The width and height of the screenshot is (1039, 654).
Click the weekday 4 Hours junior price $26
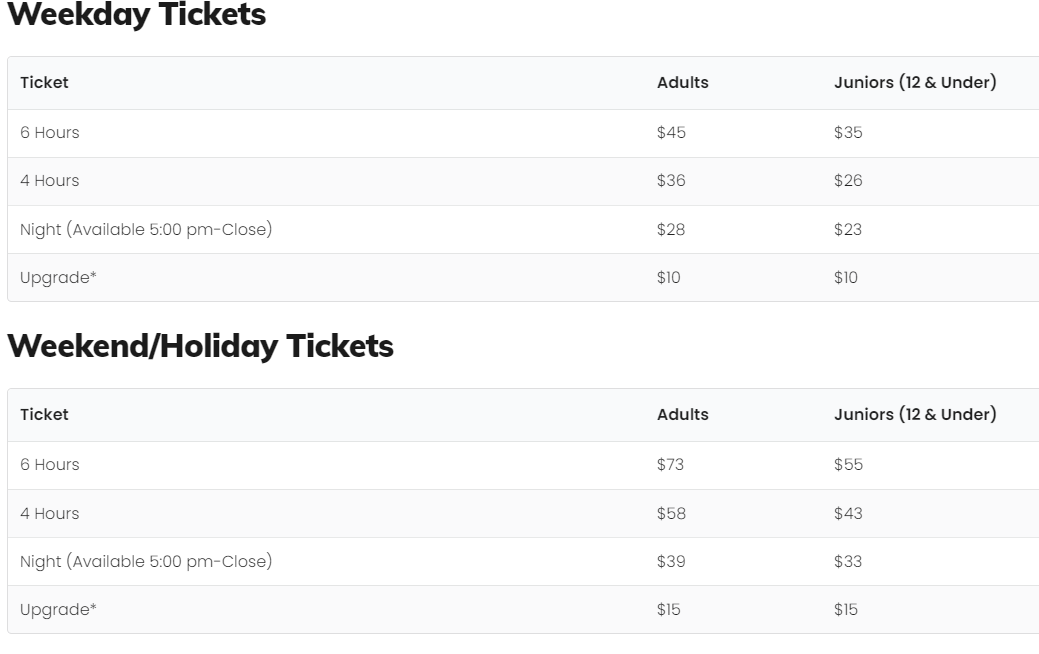848,181
